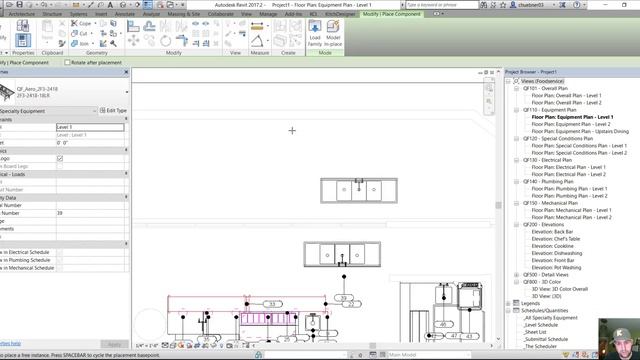
Task: Open Type Properties icon in ribbon
Action: [23, 25]
